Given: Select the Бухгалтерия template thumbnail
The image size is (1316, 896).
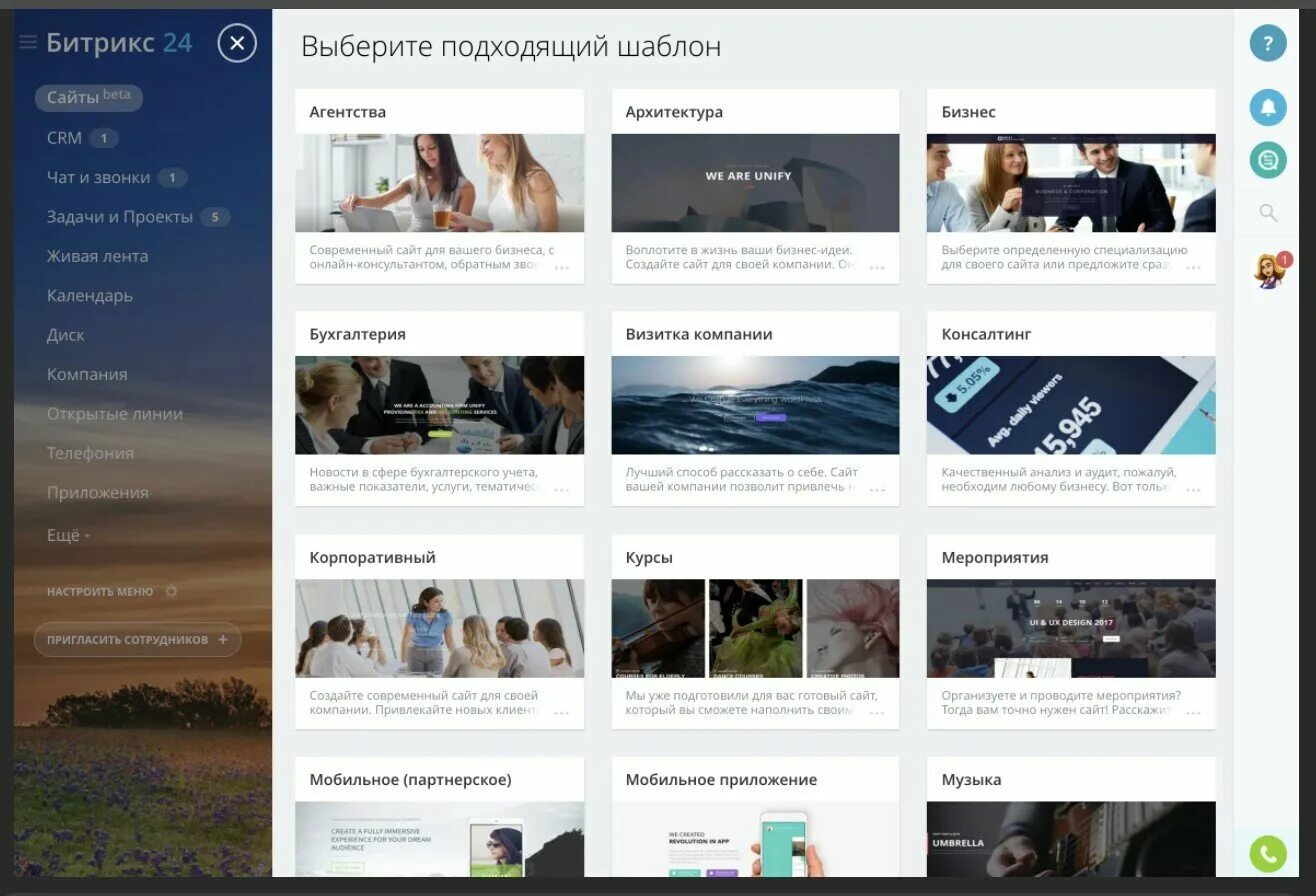Looking at the screenshot, I should click(439, 405).
